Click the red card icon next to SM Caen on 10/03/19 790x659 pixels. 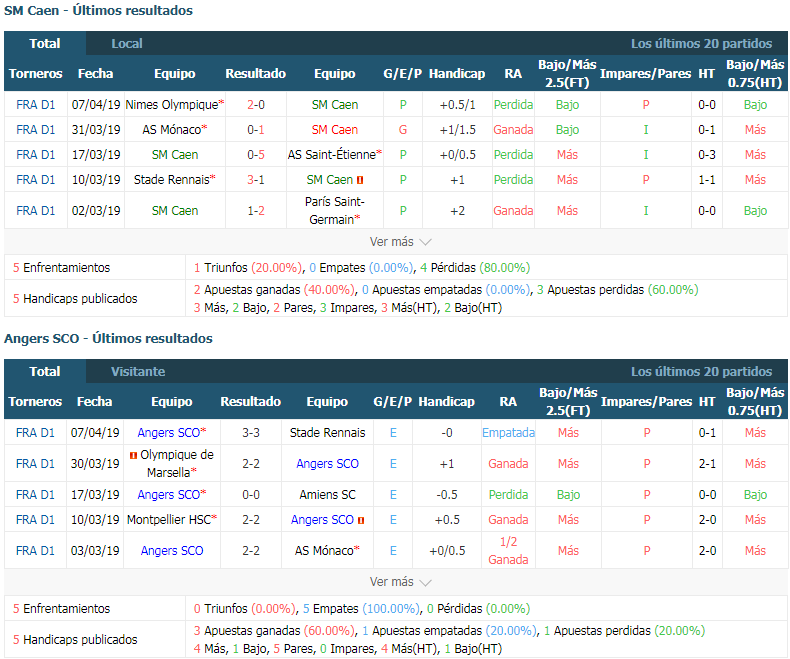click(x=360, y=180)
